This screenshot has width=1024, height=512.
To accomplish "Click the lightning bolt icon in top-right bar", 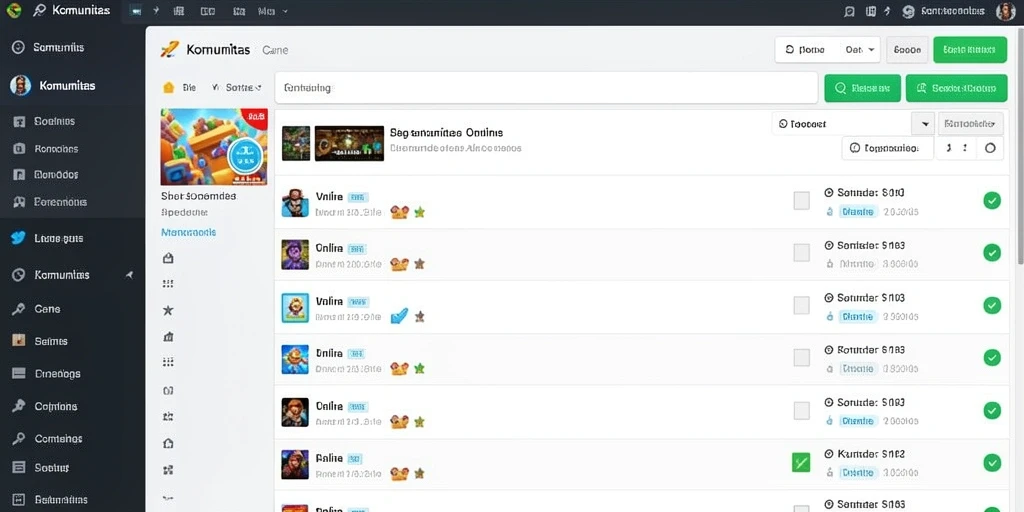I will pyautogui.click(x=887, y=11).
